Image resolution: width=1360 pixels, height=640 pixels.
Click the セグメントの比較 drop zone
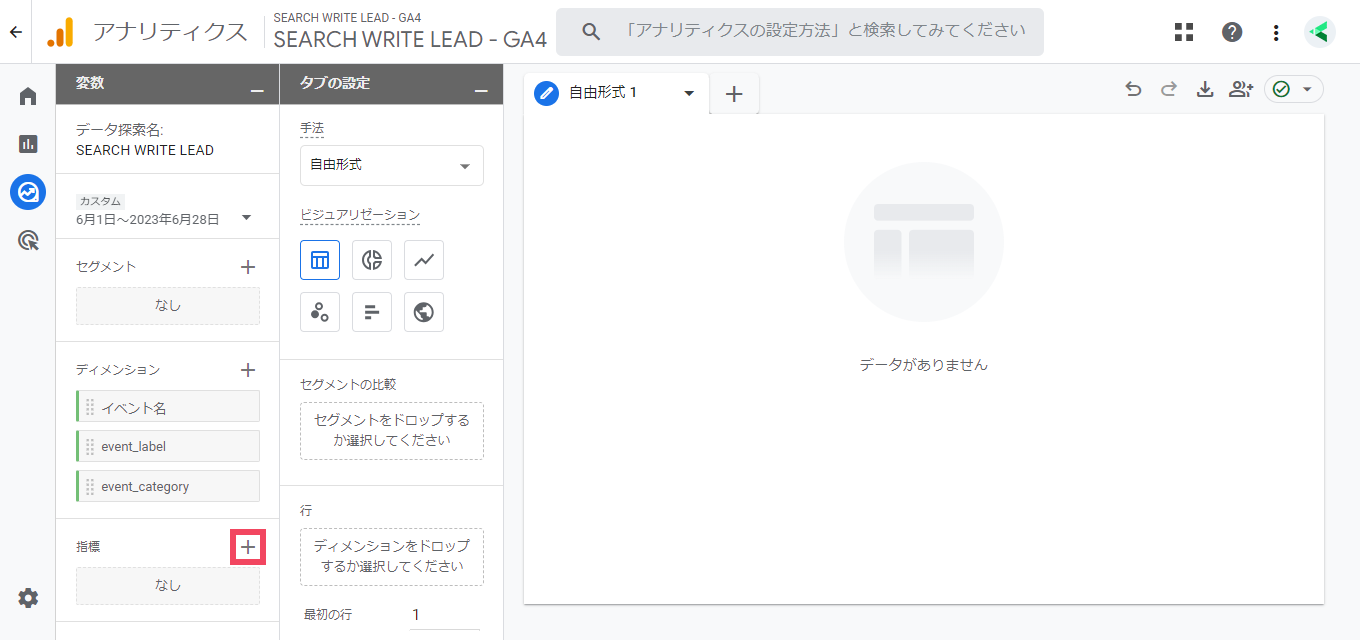tap(392, 431)
